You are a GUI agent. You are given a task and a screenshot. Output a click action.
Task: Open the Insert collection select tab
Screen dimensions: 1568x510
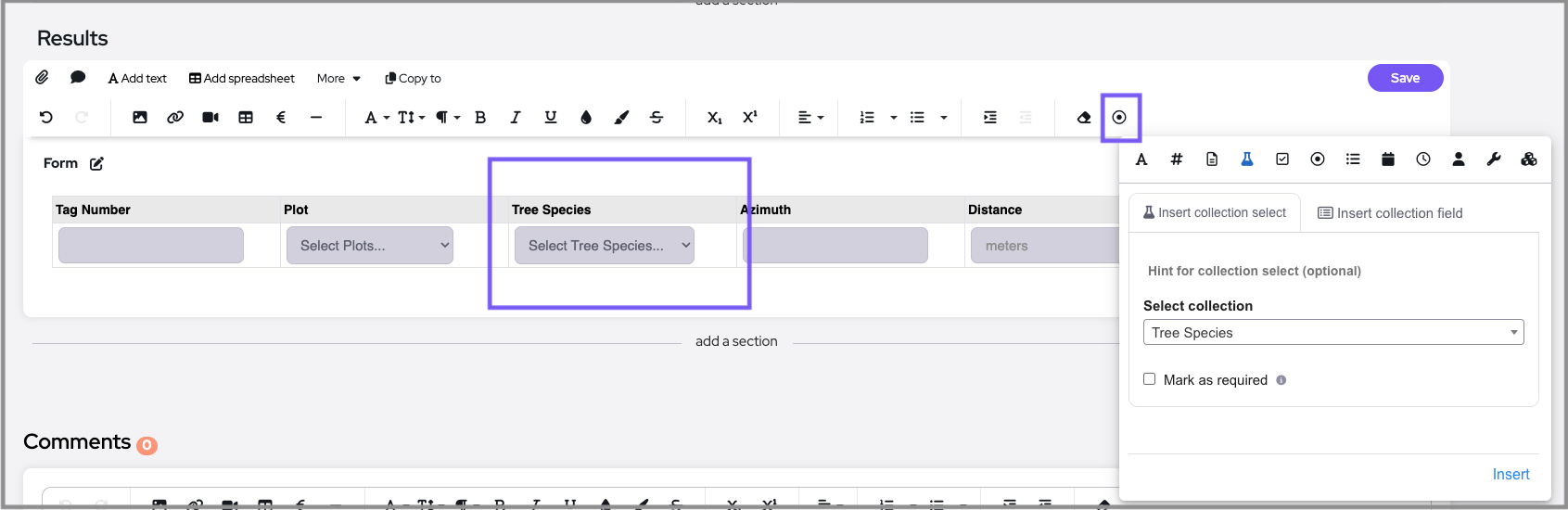pyautogui.click(x=1215, y=213)
